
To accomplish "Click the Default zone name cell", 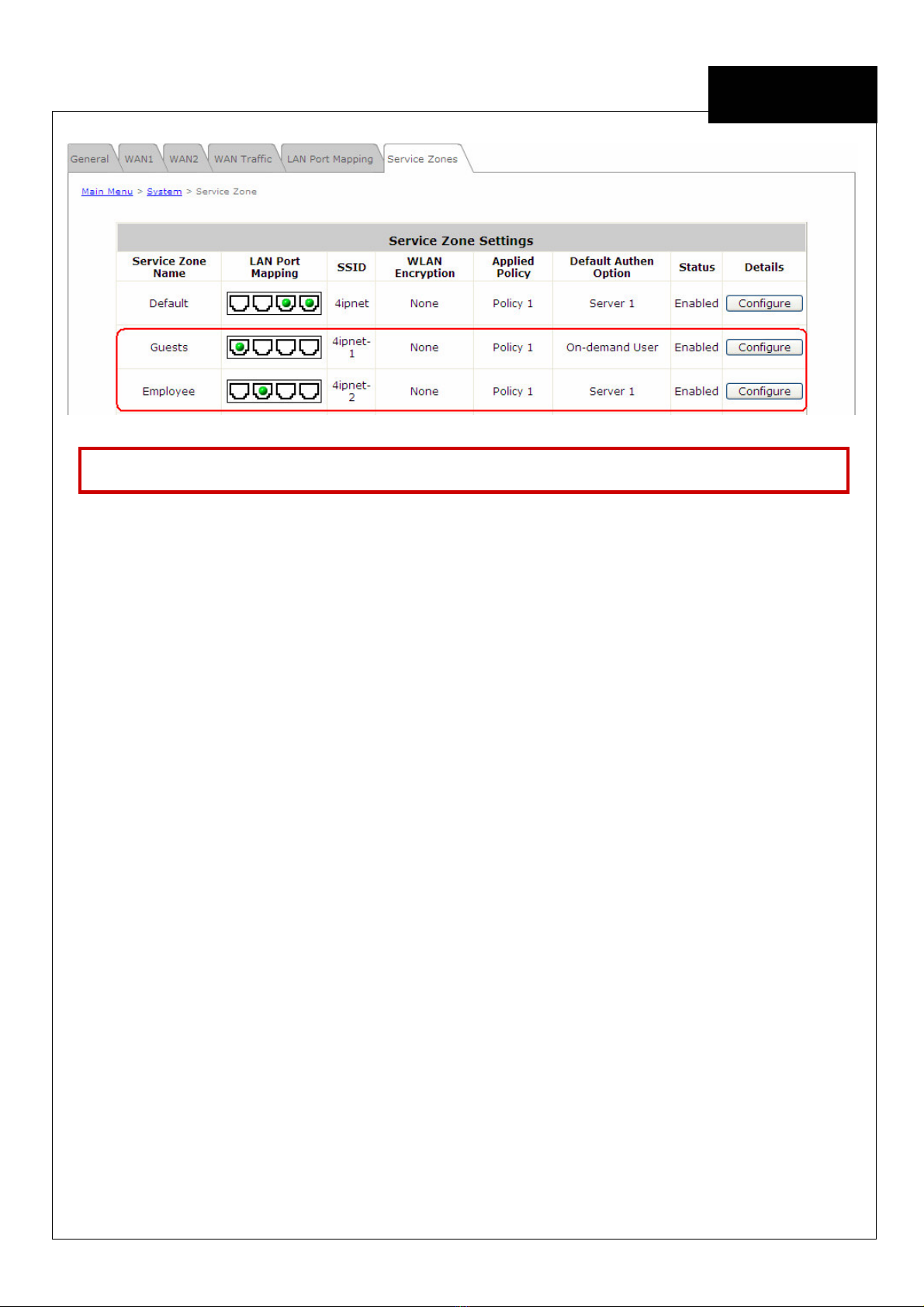I will 169,303.
